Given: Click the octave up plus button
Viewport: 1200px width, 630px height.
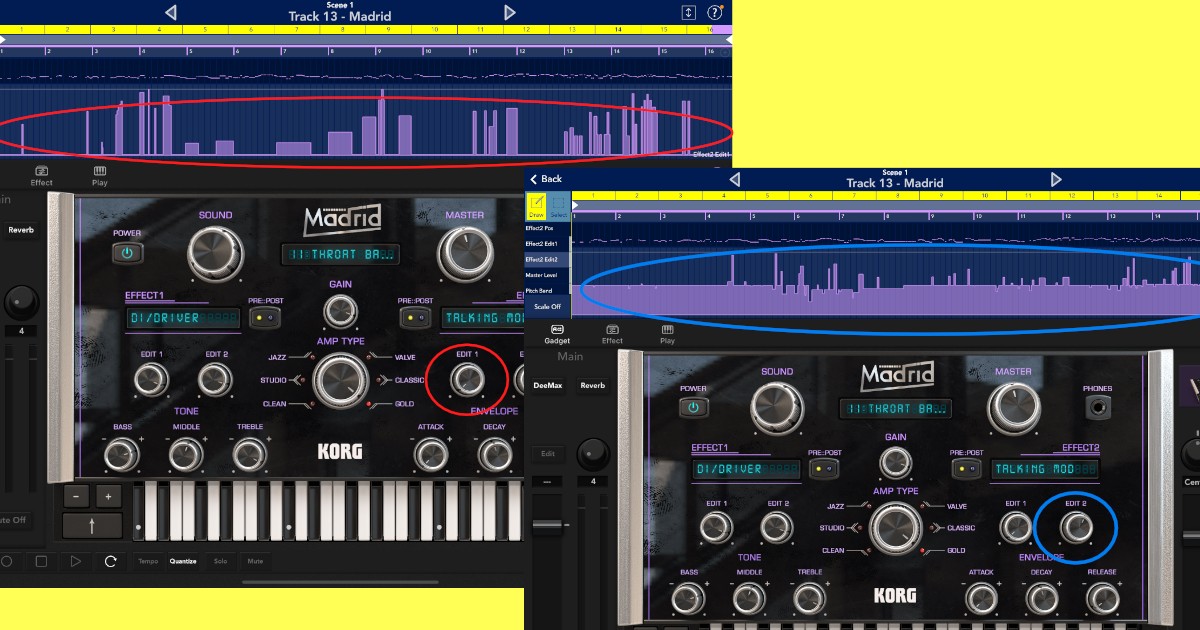Looking at the screenshot, I should 109,496.
